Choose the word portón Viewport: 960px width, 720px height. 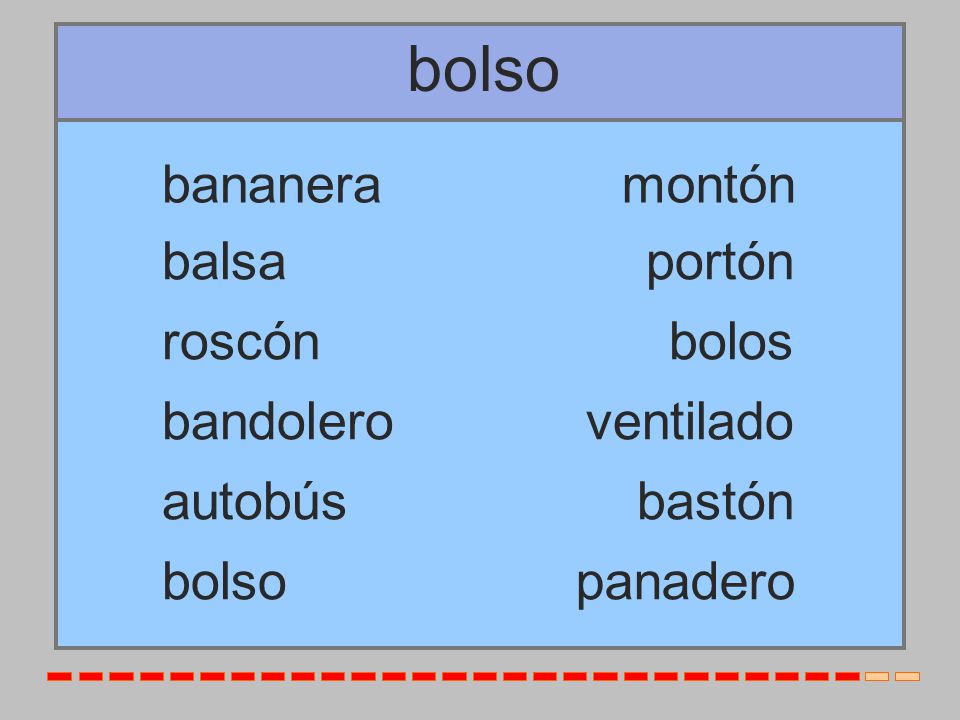tap(720, 265)
